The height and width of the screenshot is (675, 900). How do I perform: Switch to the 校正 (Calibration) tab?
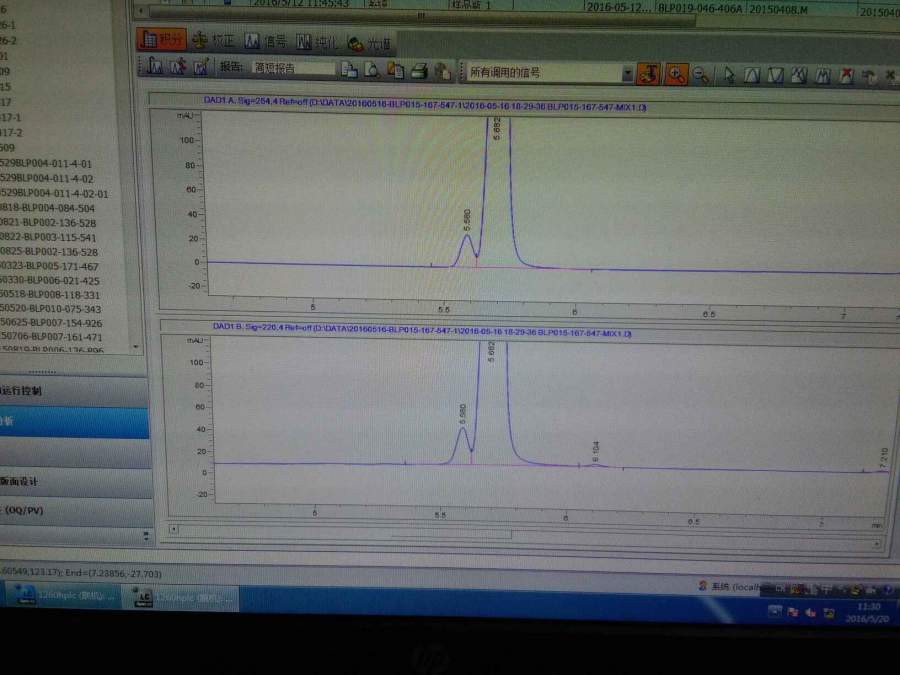[x=214, y=40]
